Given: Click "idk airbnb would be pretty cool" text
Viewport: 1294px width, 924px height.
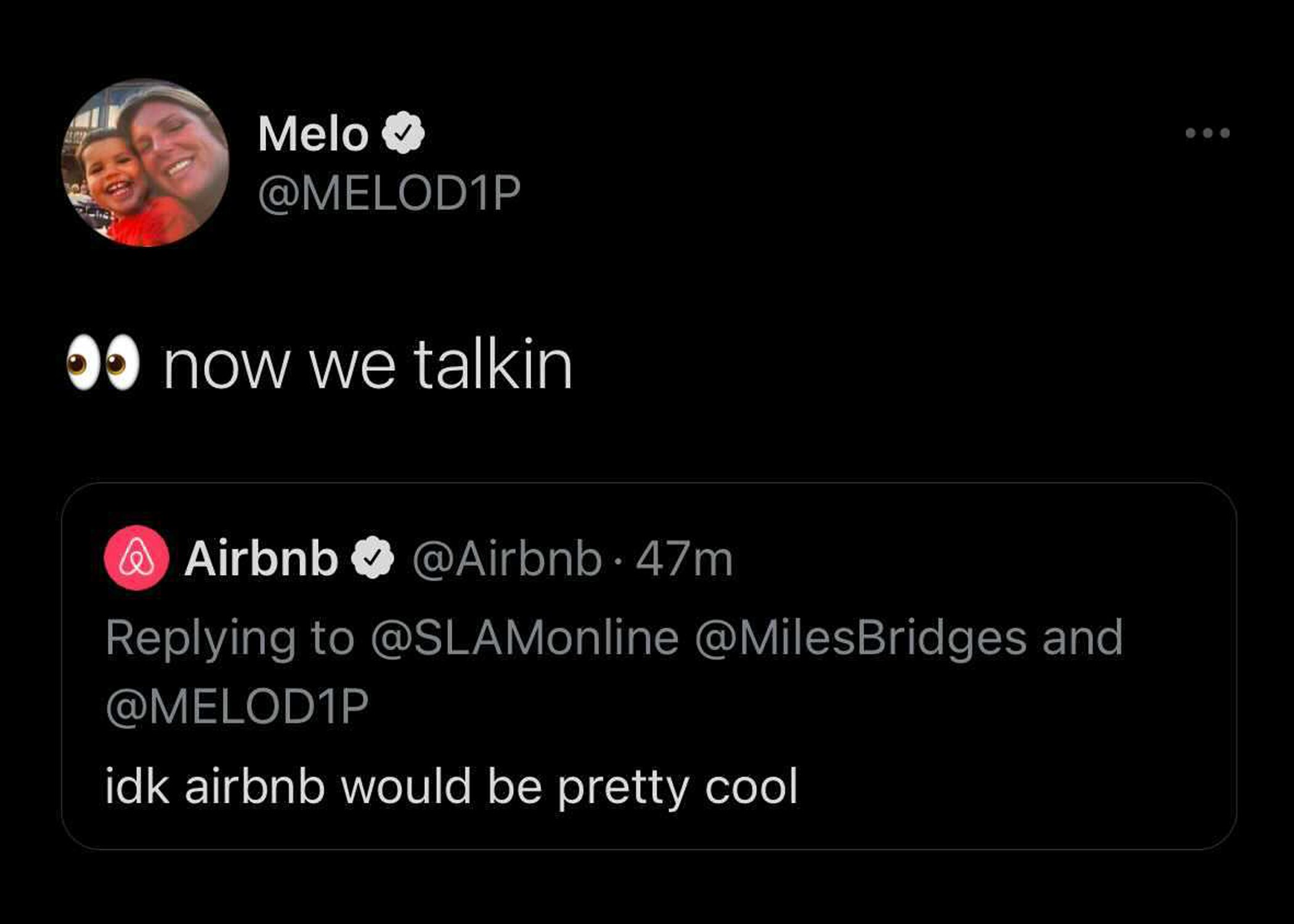Looking at the screenshot, I should [452, 787].
